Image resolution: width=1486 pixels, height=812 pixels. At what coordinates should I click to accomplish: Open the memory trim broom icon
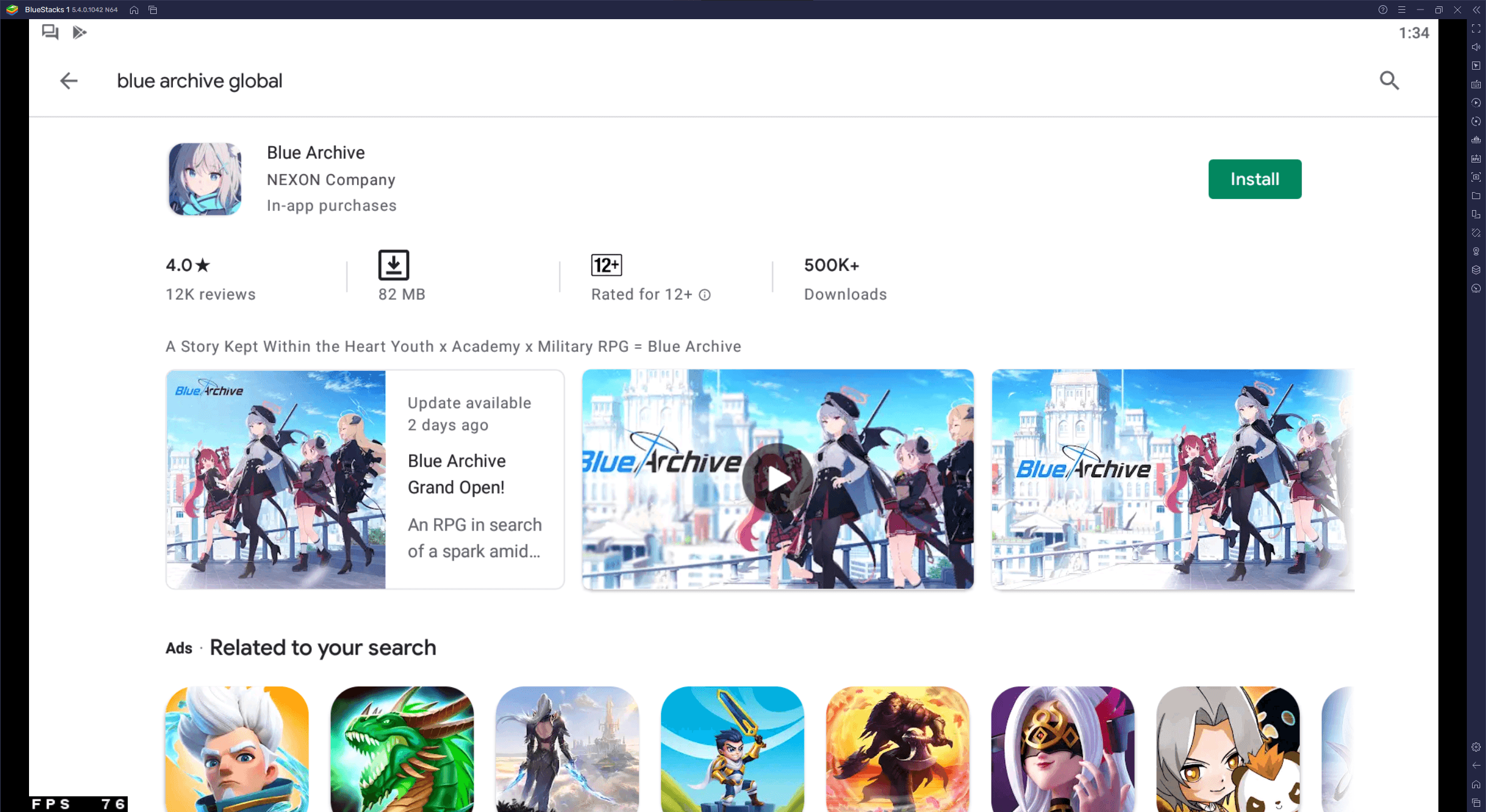[1476, 140]
